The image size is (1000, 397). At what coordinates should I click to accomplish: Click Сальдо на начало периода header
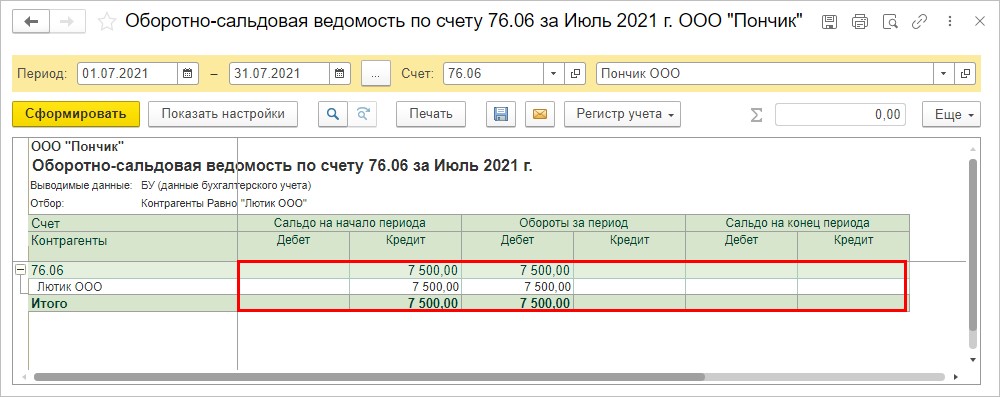click(x=349, y=223)
